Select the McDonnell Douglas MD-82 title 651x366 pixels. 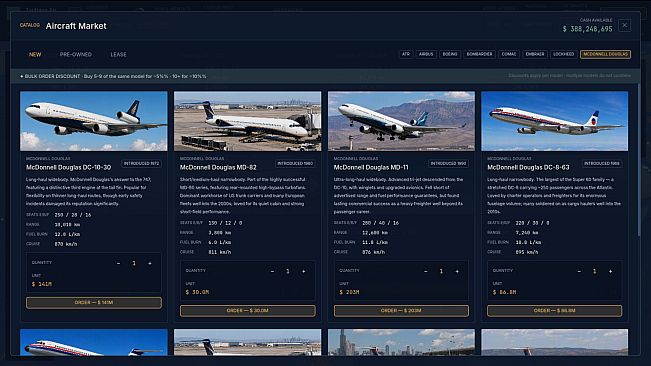pos(218,167)
